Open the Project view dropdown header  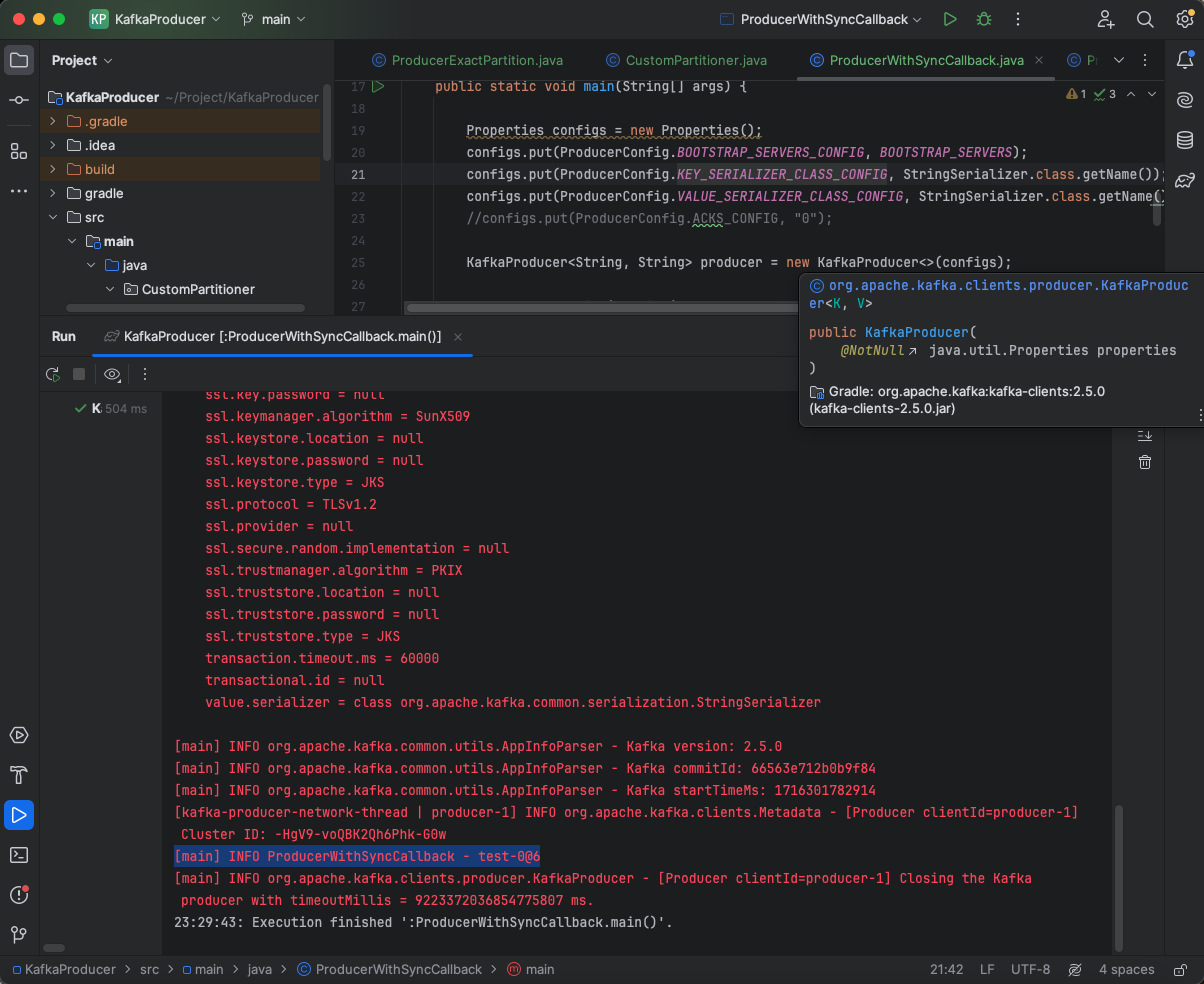(x=82, y=60)
